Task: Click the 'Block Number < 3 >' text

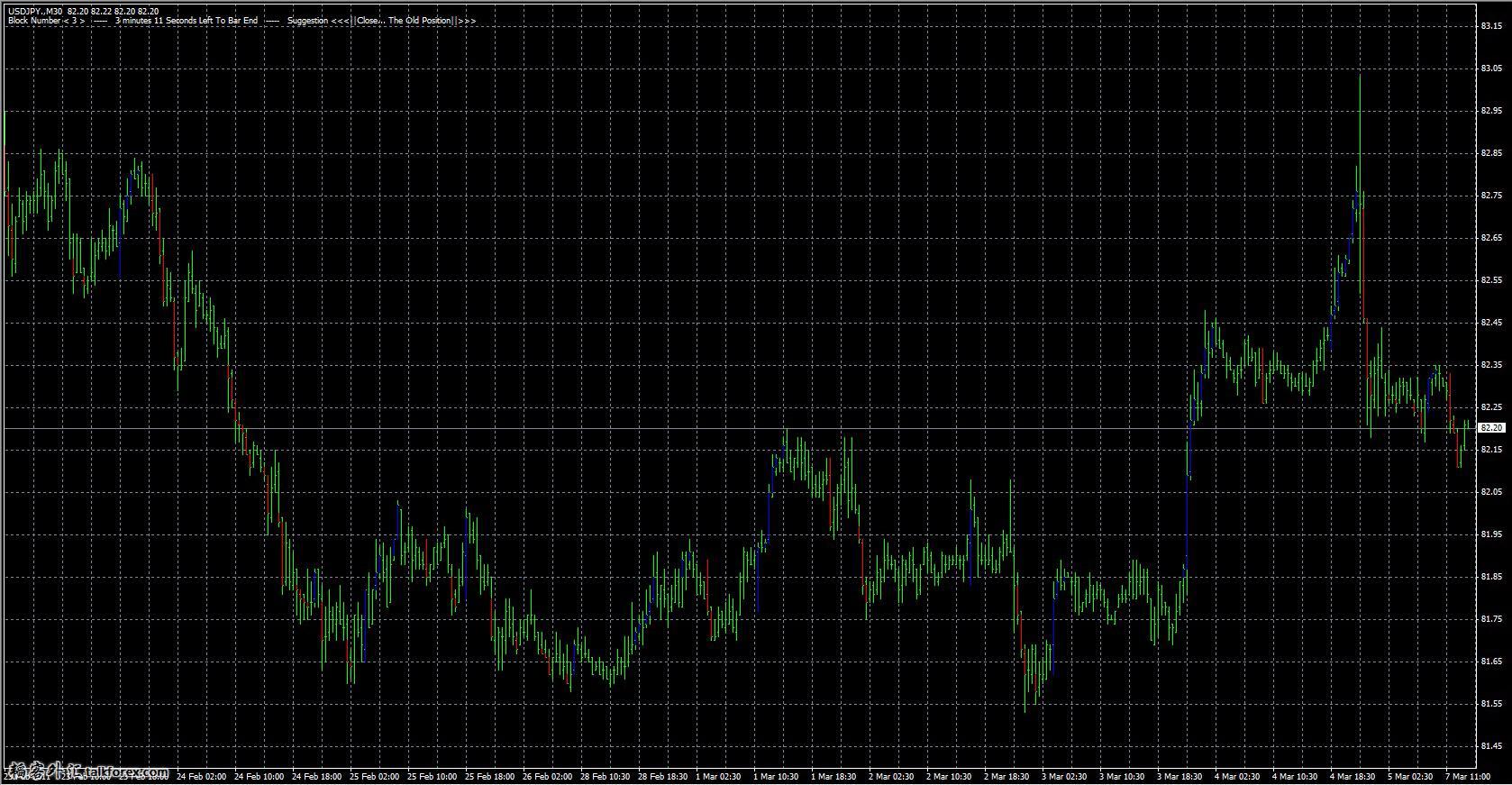Action: (46, 21)
